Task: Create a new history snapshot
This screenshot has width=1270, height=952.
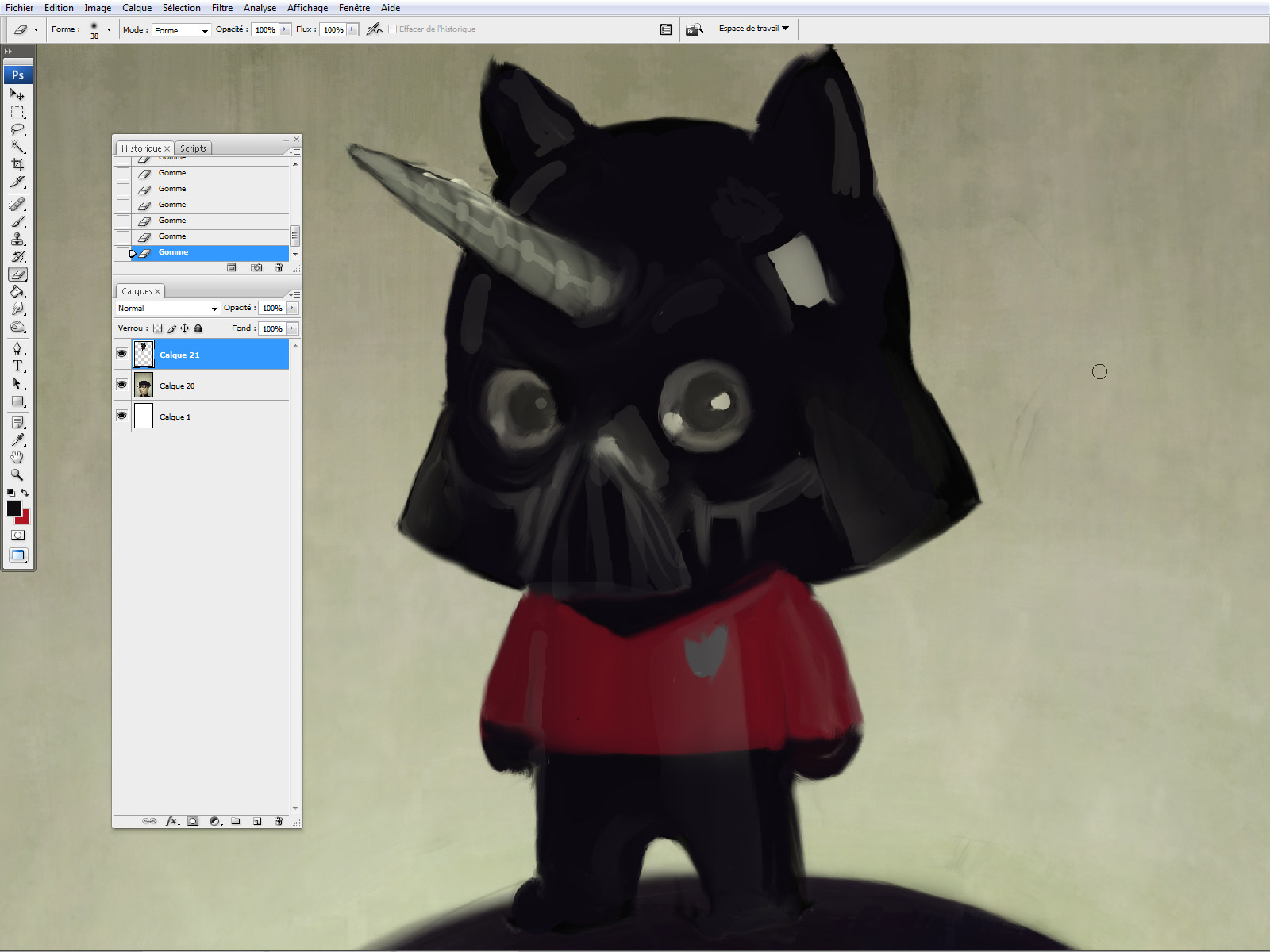Action: (256, 267)
